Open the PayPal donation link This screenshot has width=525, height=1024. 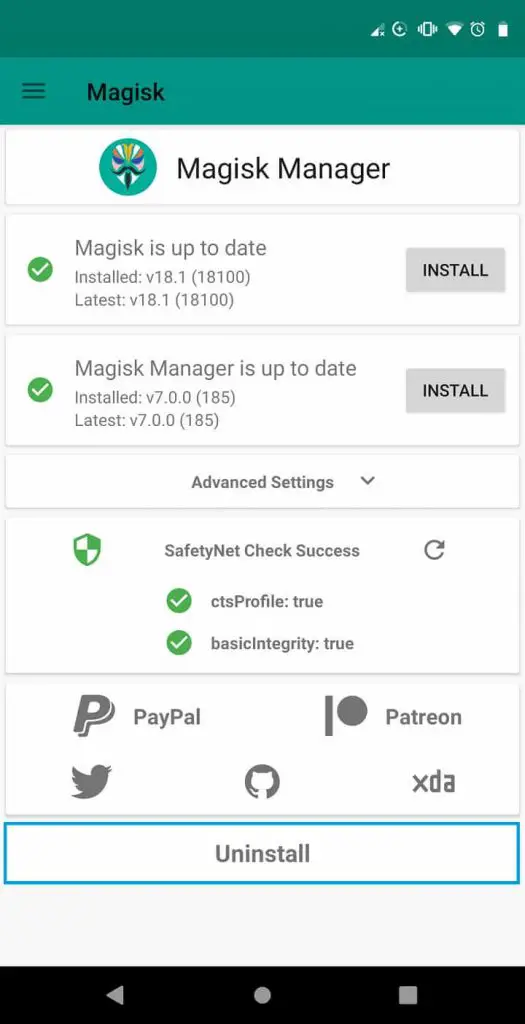point(137,716)
